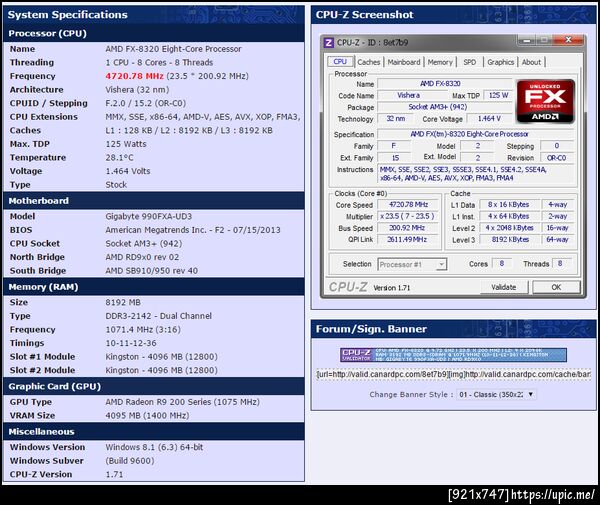Select the SPD tab

[470, 62]
